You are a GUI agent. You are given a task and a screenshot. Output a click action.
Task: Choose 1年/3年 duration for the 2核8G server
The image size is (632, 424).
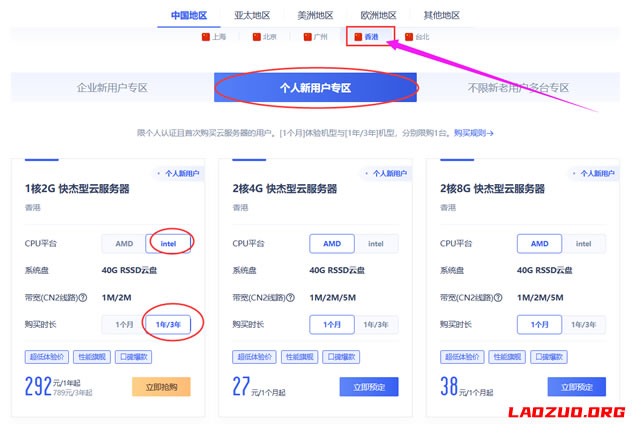pyautogui.click(x=584, y=324)
